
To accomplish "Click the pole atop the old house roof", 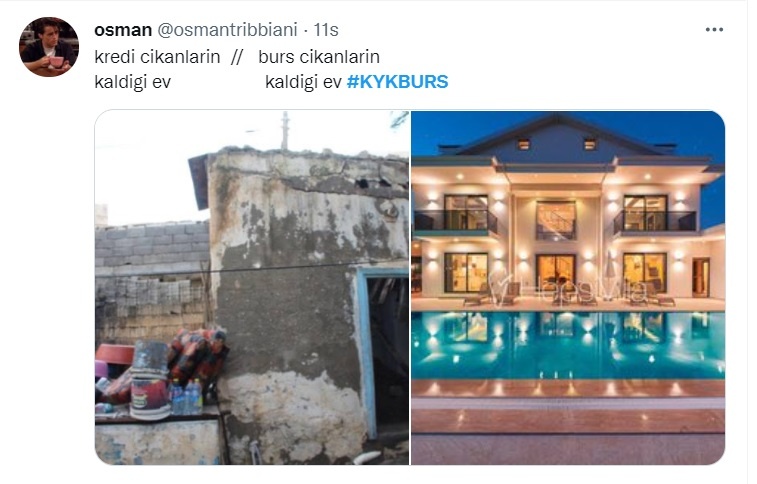I will click(x=285, y=131).
